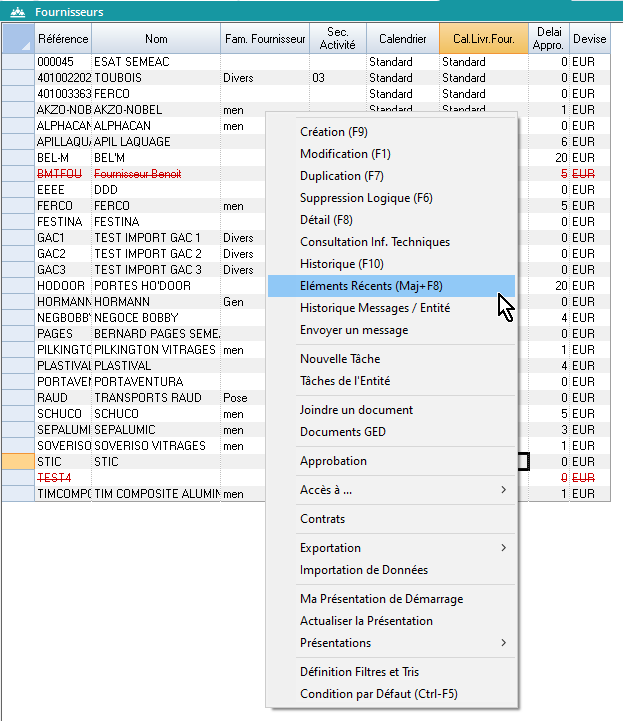The image size is (623, 721).
Task: Click Importation de Données option
Action: click(364, 570)
